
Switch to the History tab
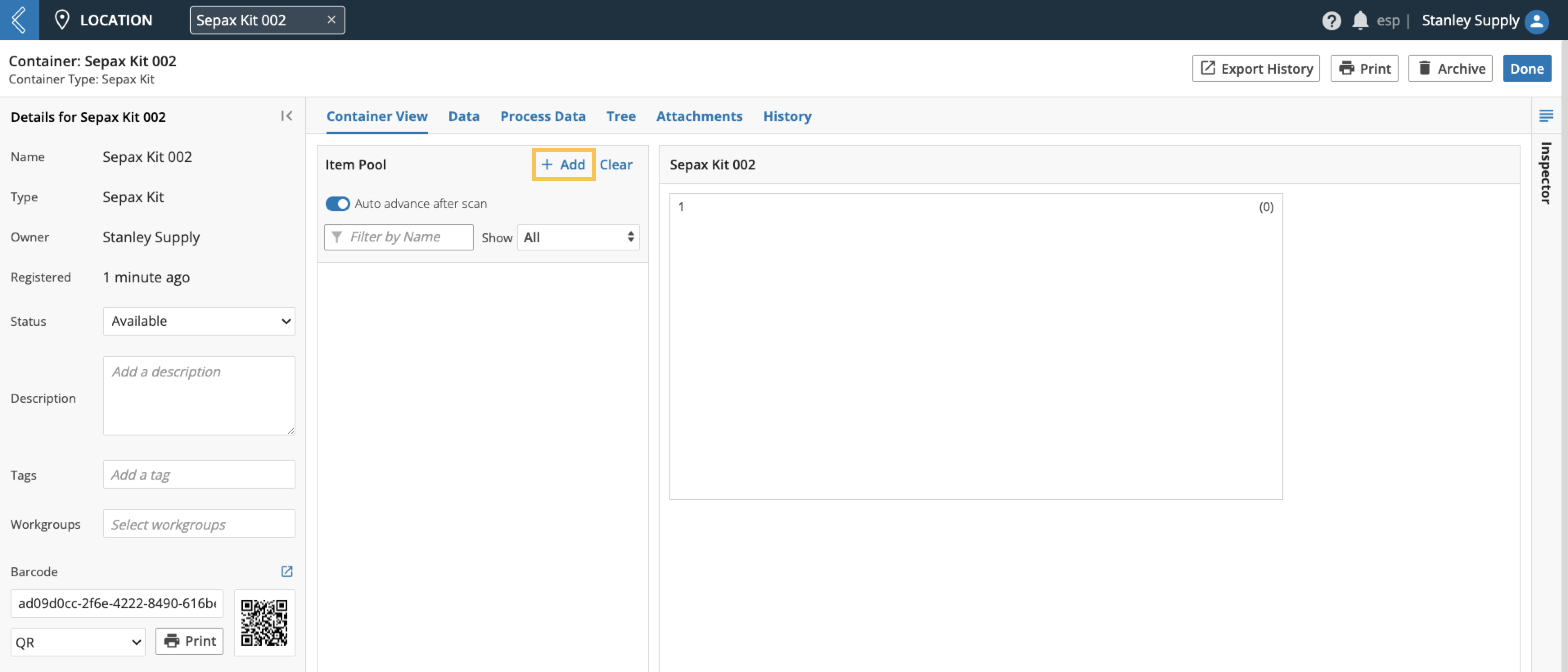coord(787,116)
